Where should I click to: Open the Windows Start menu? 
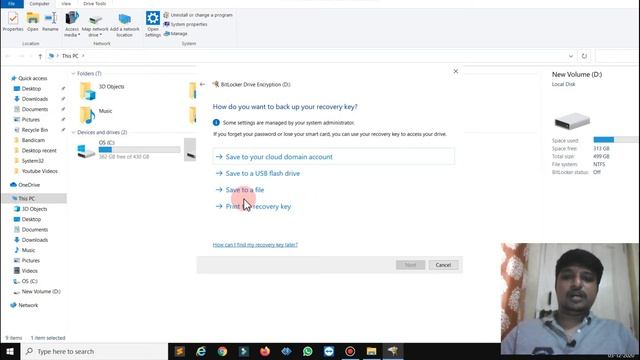[10, 351]
